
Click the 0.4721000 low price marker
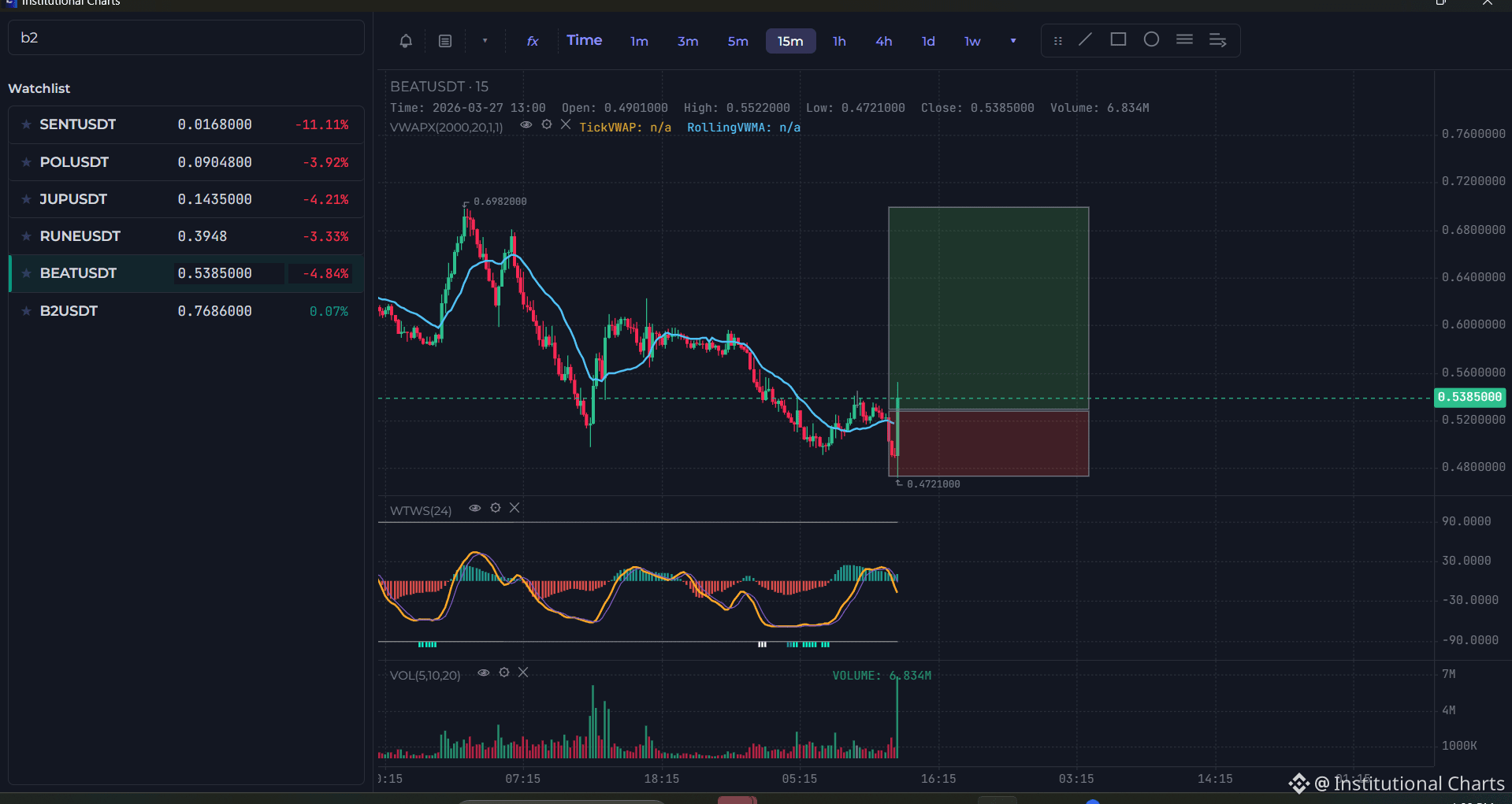tap(933, 484)
